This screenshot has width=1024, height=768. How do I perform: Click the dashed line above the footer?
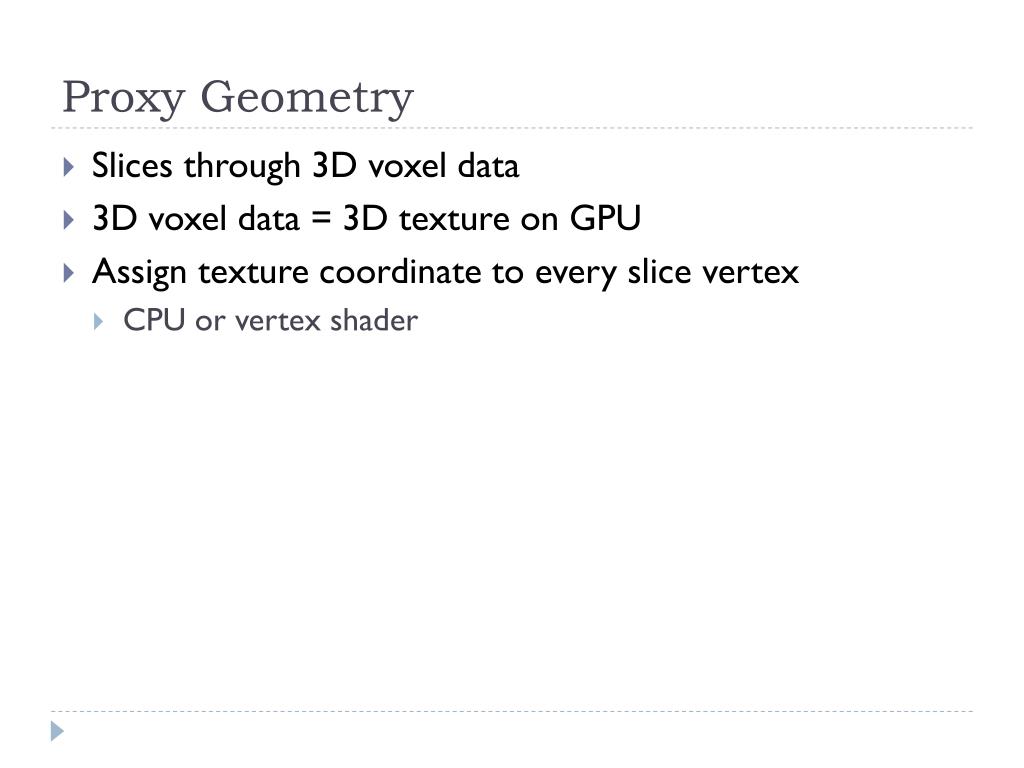click(x=512, y=711)
